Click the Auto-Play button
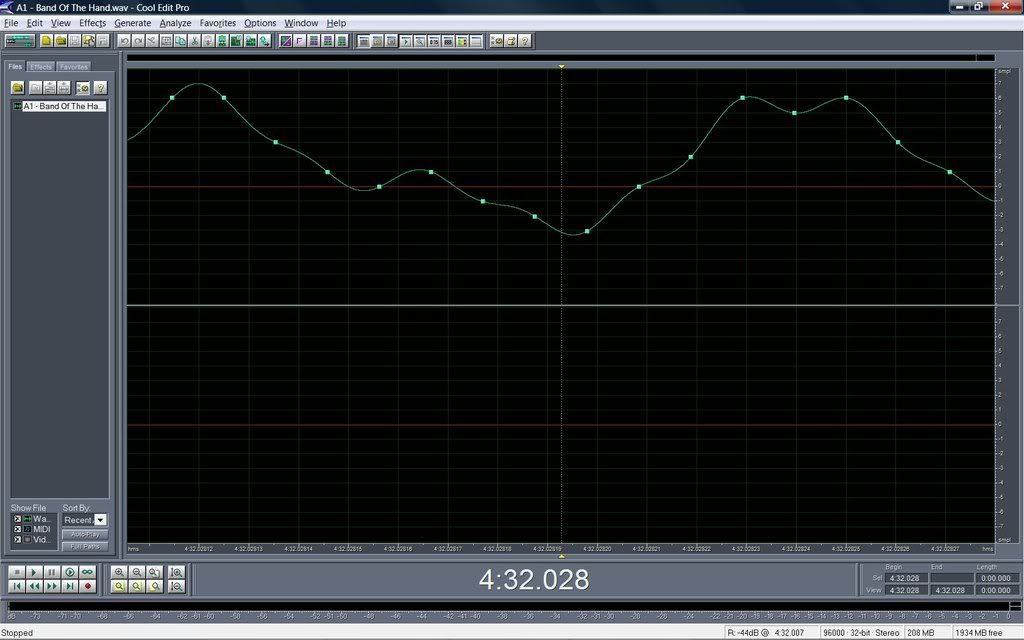This screenshot has width=1024, height=640. tap(84, 534)
